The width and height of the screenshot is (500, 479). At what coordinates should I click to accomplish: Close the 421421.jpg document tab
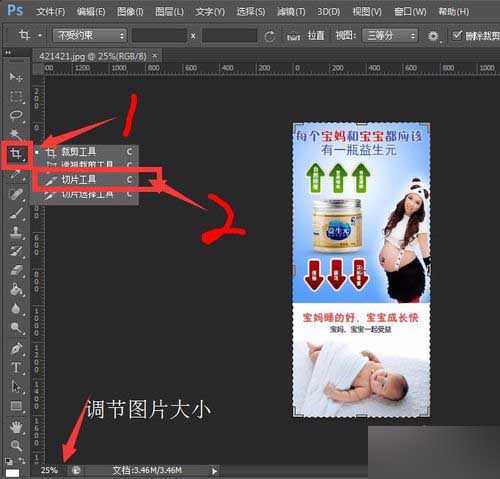coord(154,56)
